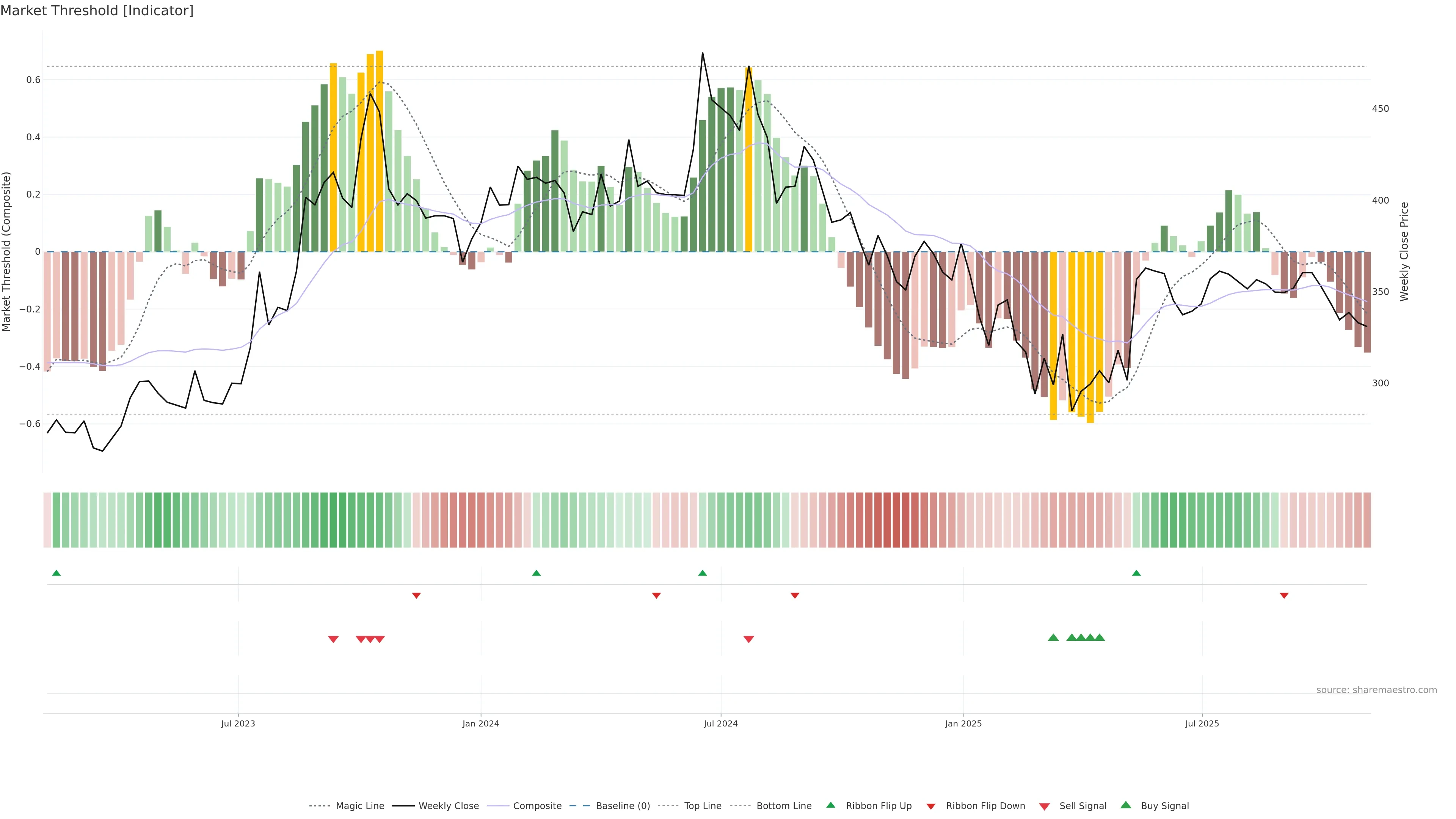Viewport: 1456px width, 819px height.
Task: Click the Buy Signal legend icon
Action: pyautogui.click(x=1126, y=805)
